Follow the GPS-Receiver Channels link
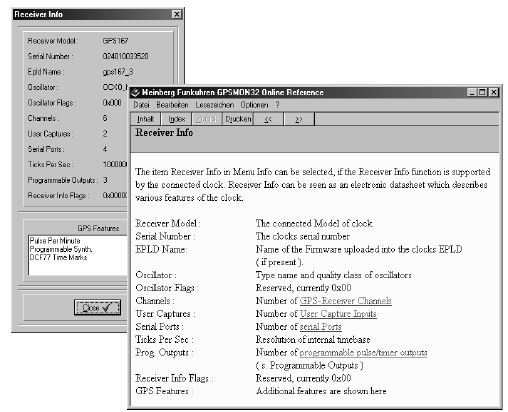Image resolution: width=508 pixels, height=412 pixels. pos(345,301)
